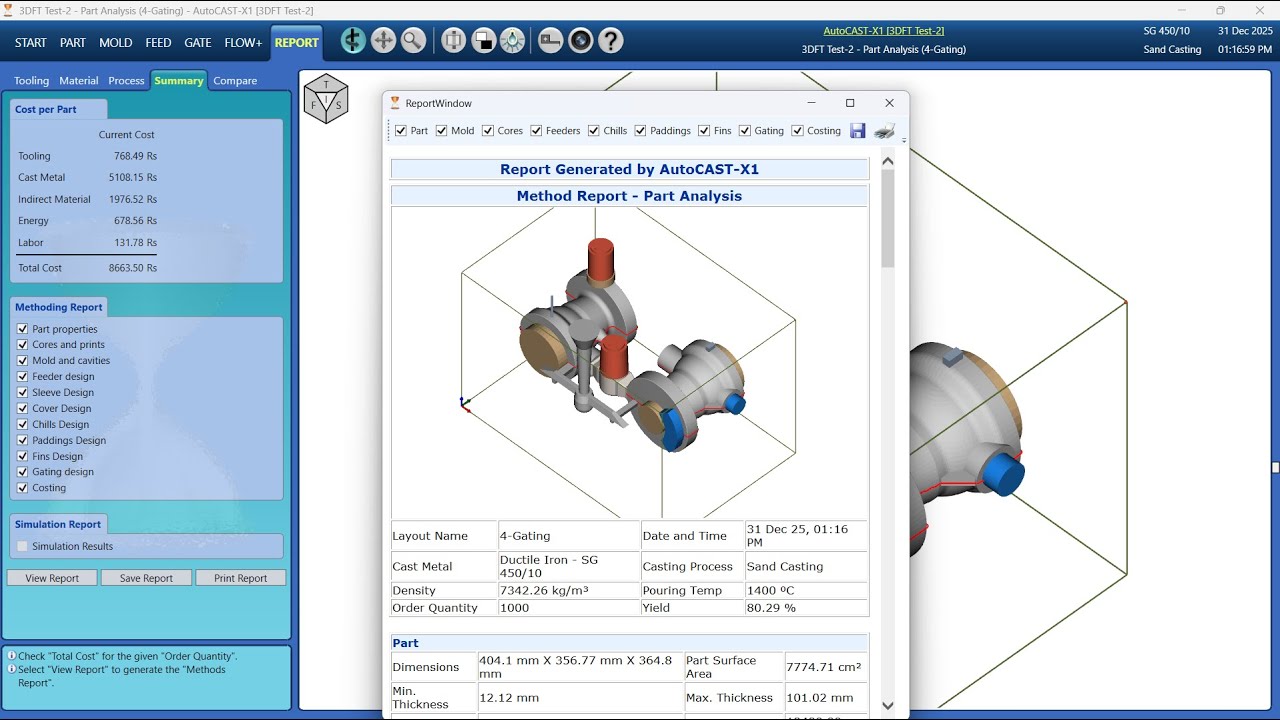Toggle Feeder design checkbox
The width and height of the screenshot is (1280, 720).
(x=23, y=377)
